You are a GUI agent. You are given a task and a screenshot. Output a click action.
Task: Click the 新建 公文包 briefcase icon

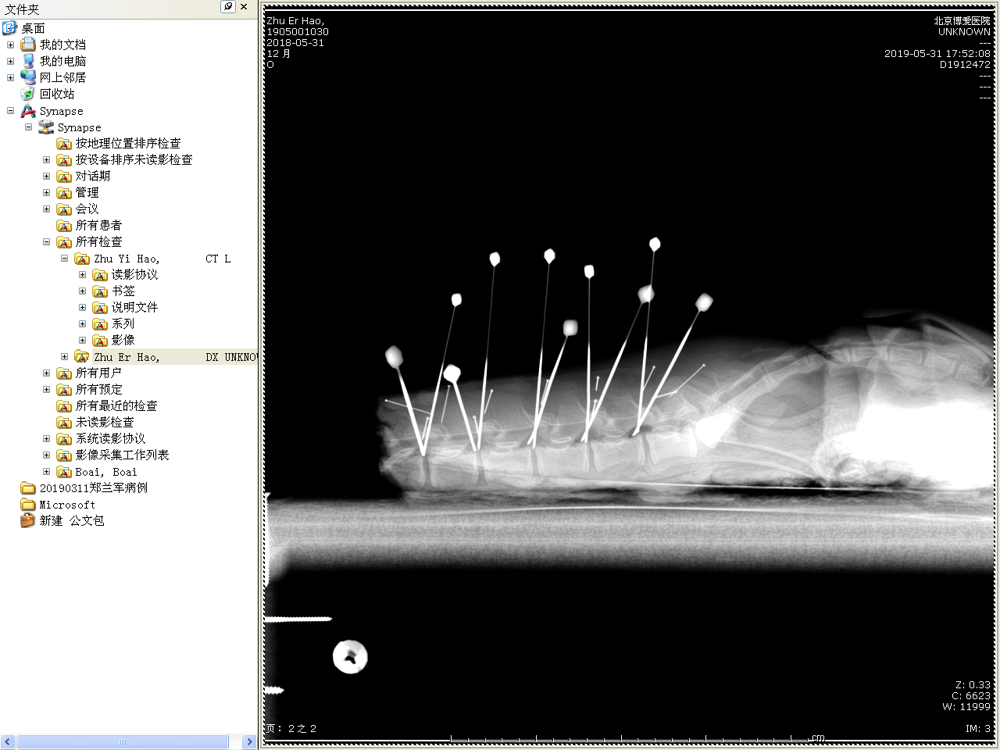tap(27, 520)
